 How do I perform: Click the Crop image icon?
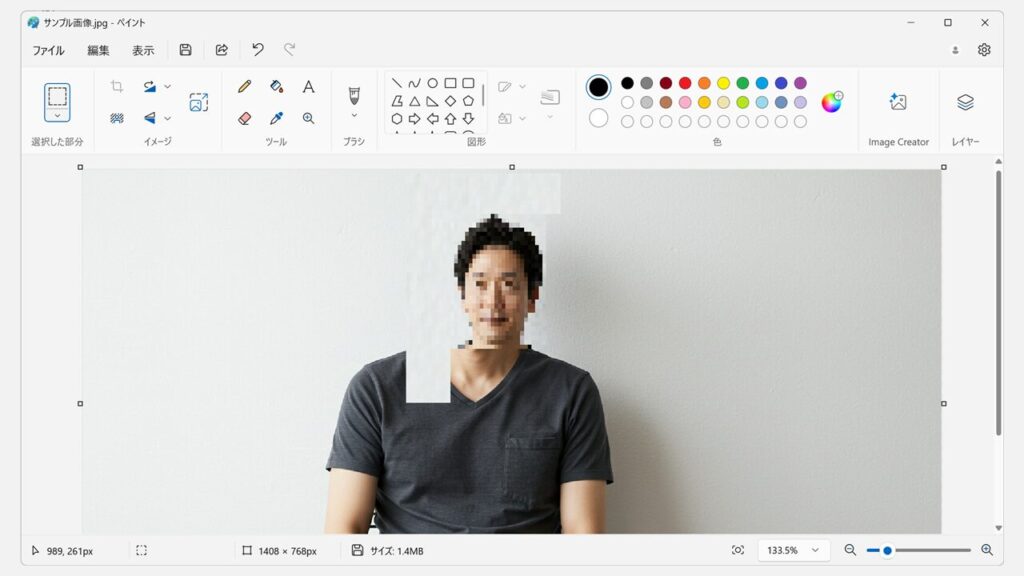pyautogui.click(x=117, y=87)
